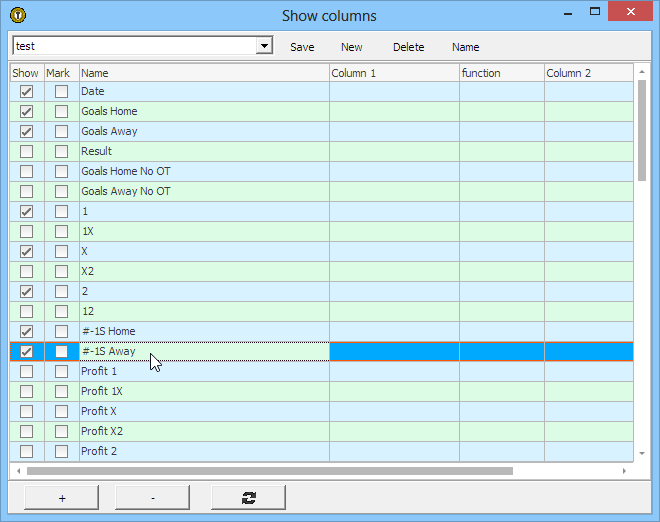The width and height of the screenshot is (660, 522).
Task: Tick Mark checkbox for #-1S Away
Action: [62, 351]
